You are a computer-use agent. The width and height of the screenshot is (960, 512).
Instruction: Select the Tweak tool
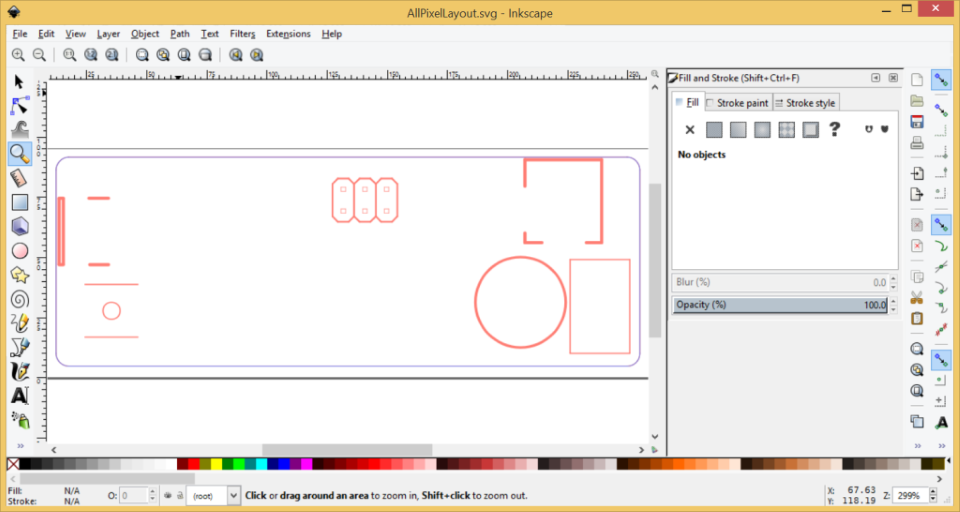tap(19, 129)
